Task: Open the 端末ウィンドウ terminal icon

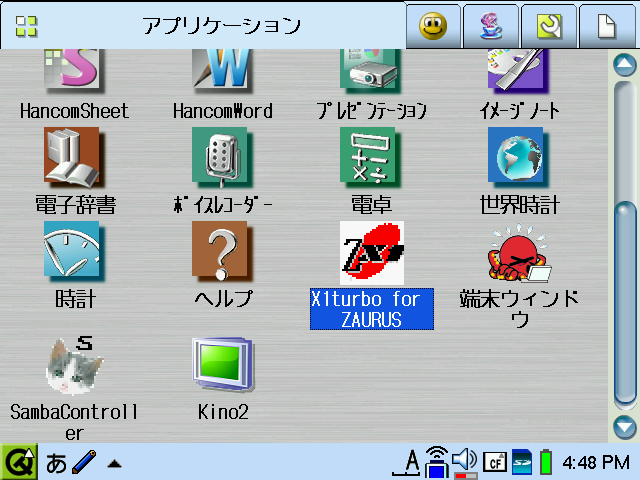Action: point(519,253)
